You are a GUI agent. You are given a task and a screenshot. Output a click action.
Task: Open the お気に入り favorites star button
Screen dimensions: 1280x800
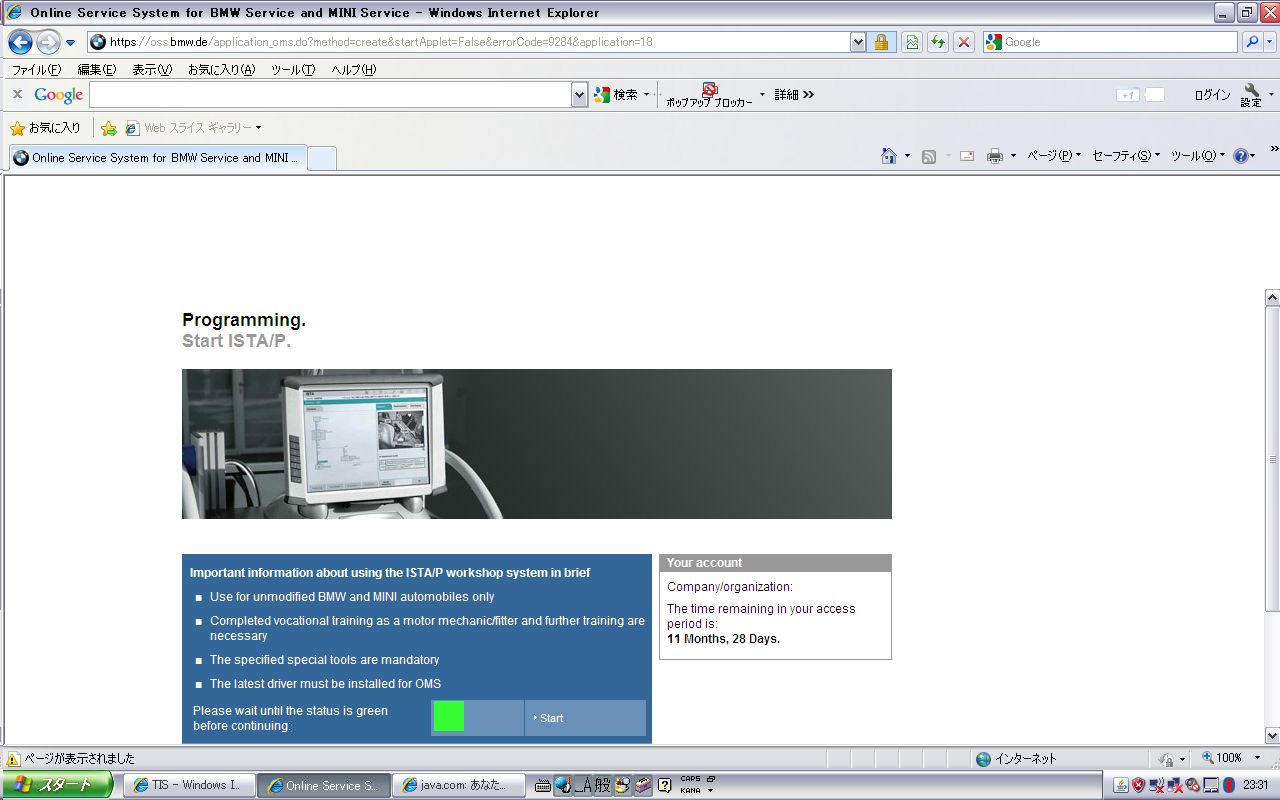point(45,128)
